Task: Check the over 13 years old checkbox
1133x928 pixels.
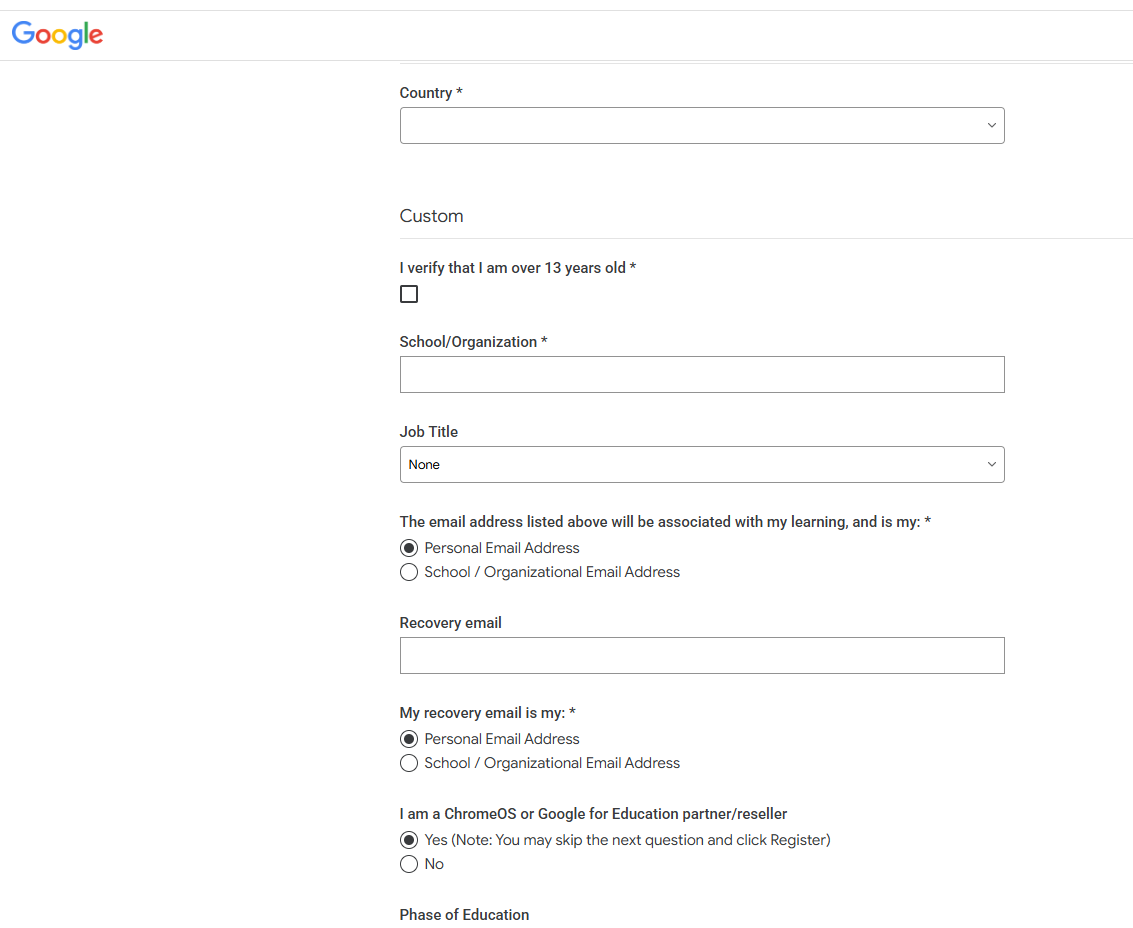Action: [409, 294]
